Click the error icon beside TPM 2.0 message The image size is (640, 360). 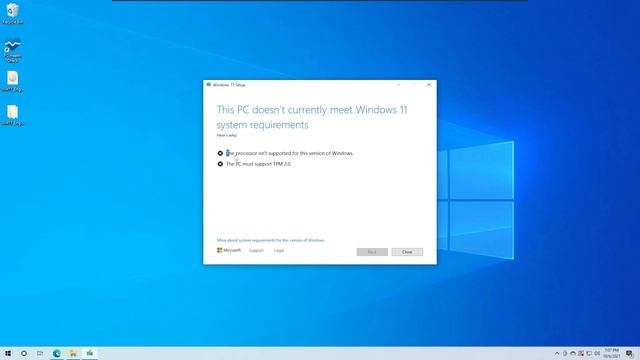pos(220,164)
